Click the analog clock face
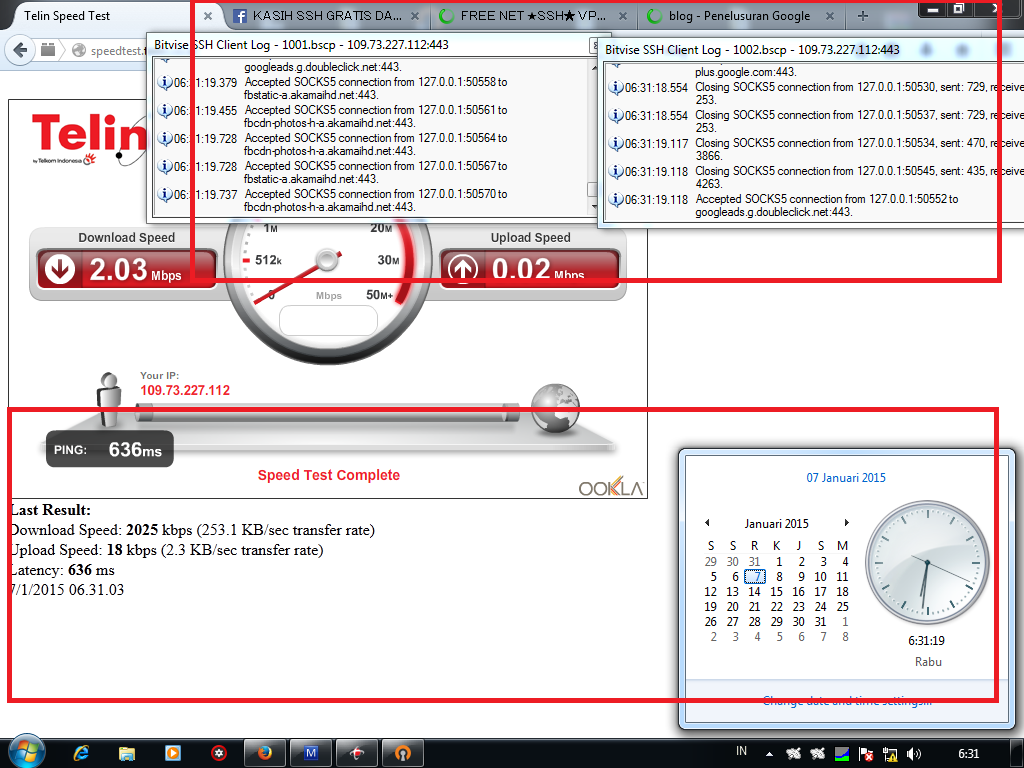Viewport: 1024px width, 768px height. click(x=927, y=562)
